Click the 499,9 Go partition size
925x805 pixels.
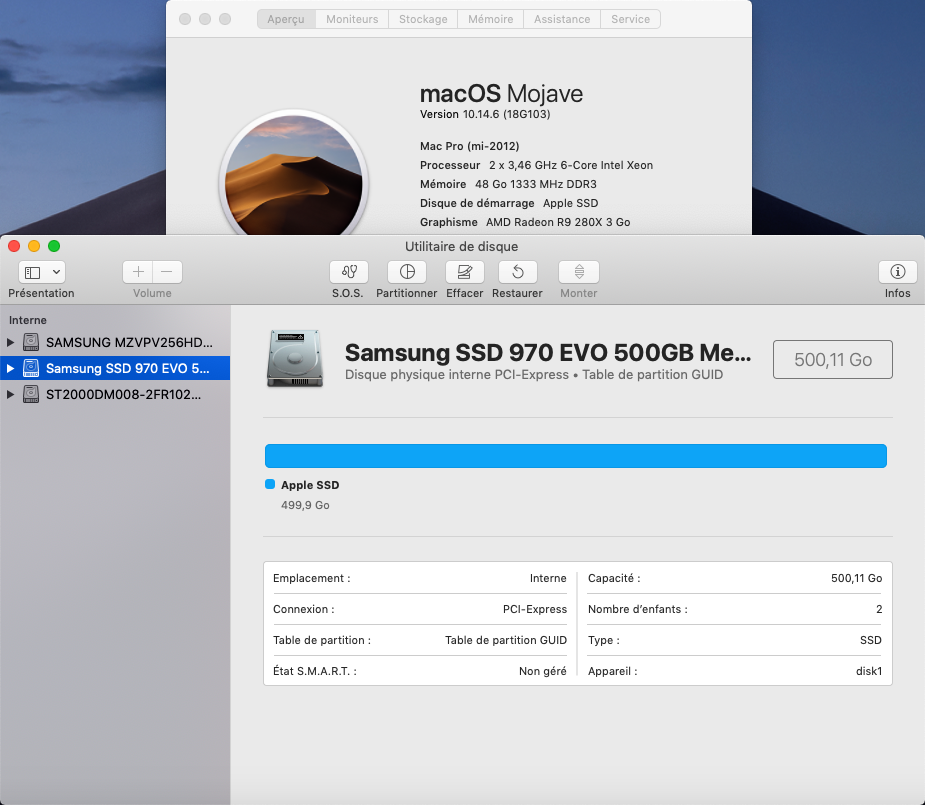[x=305, y=505]
